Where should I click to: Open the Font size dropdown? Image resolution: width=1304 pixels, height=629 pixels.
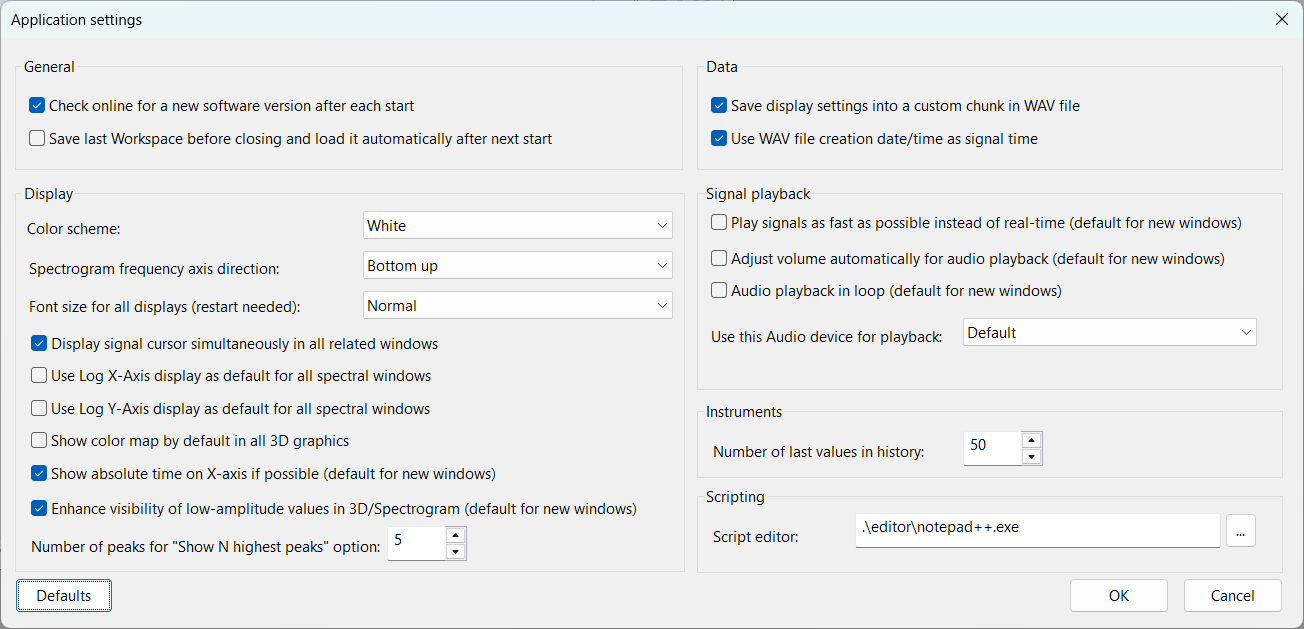tap(517, 306)
